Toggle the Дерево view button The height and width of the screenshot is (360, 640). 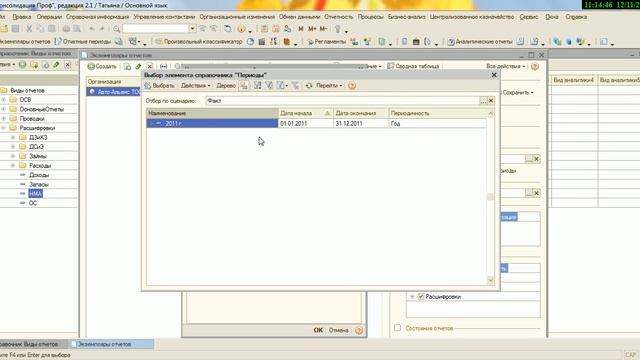coord(226,86)
